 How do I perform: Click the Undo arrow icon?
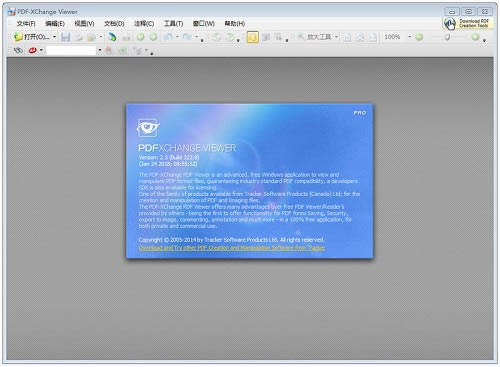[x=168, y=37]
